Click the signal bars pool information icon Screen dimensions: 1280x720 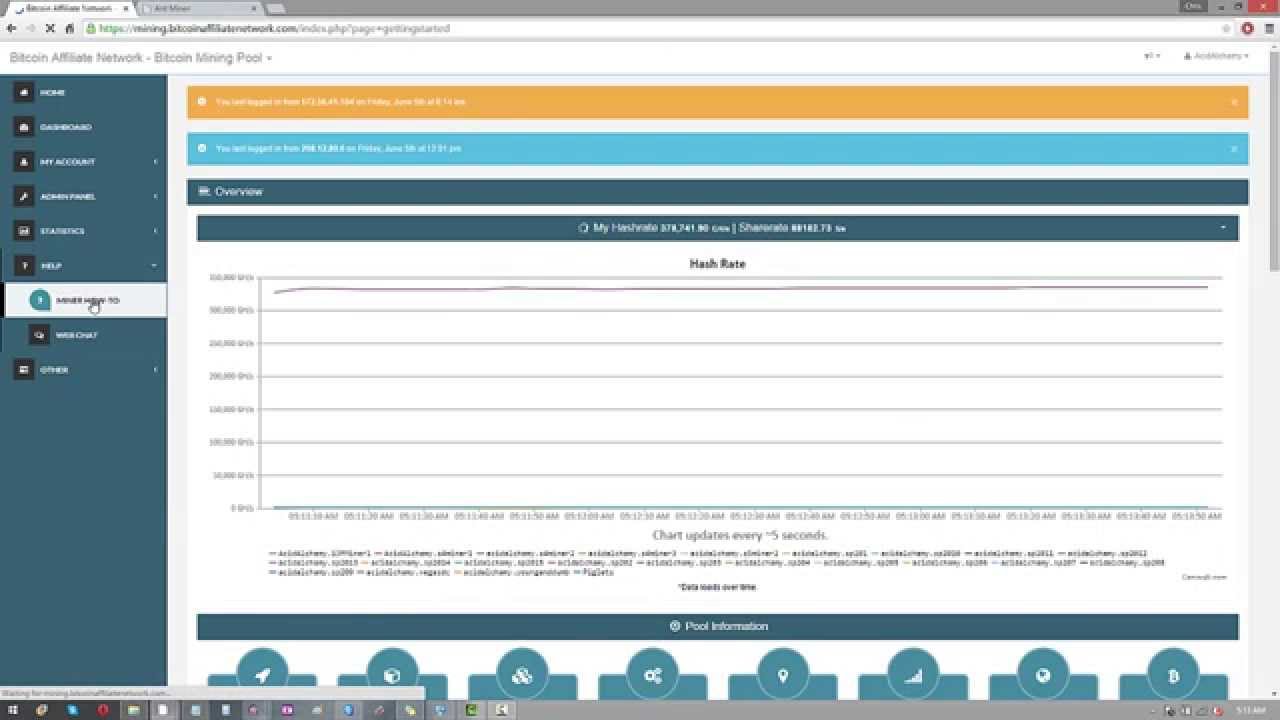913,675
